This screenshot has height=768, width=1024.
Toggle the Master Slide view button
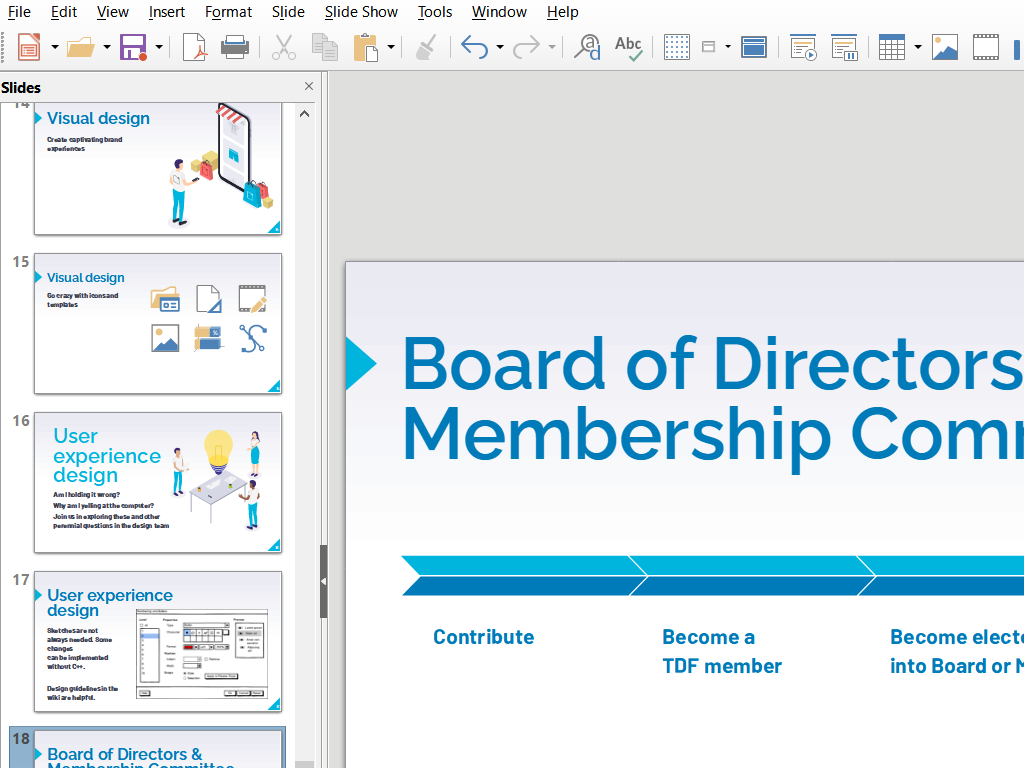pyautogui.click(x=753, y=47)
